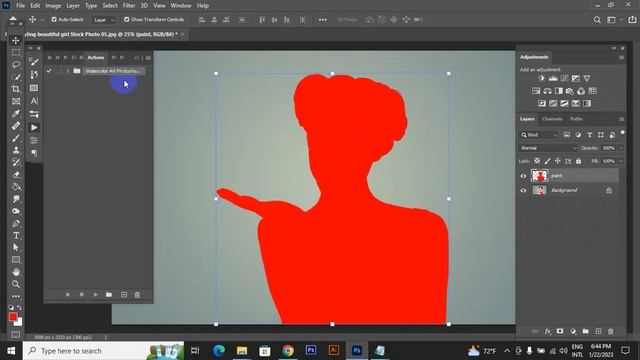This screenshot has width=640, height=360.
Task: Toggle Auto-Select checkbox
Action: coord(54,19)
